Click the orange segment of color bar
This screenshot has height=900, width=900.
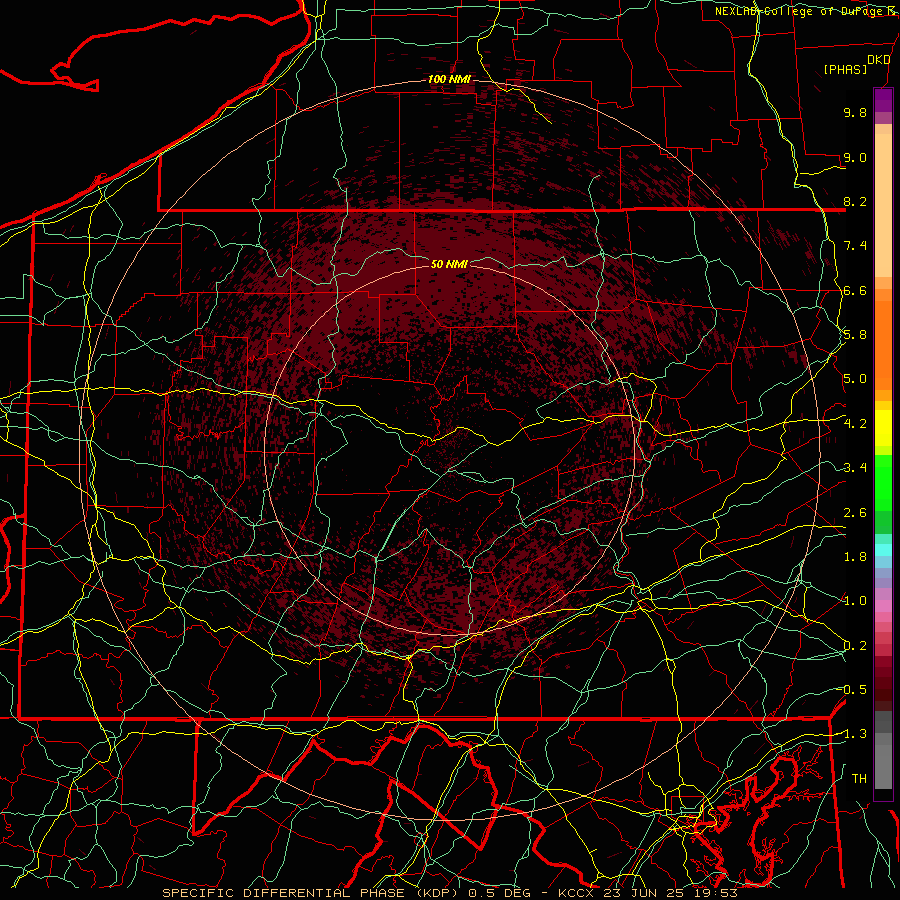[883, 344]
